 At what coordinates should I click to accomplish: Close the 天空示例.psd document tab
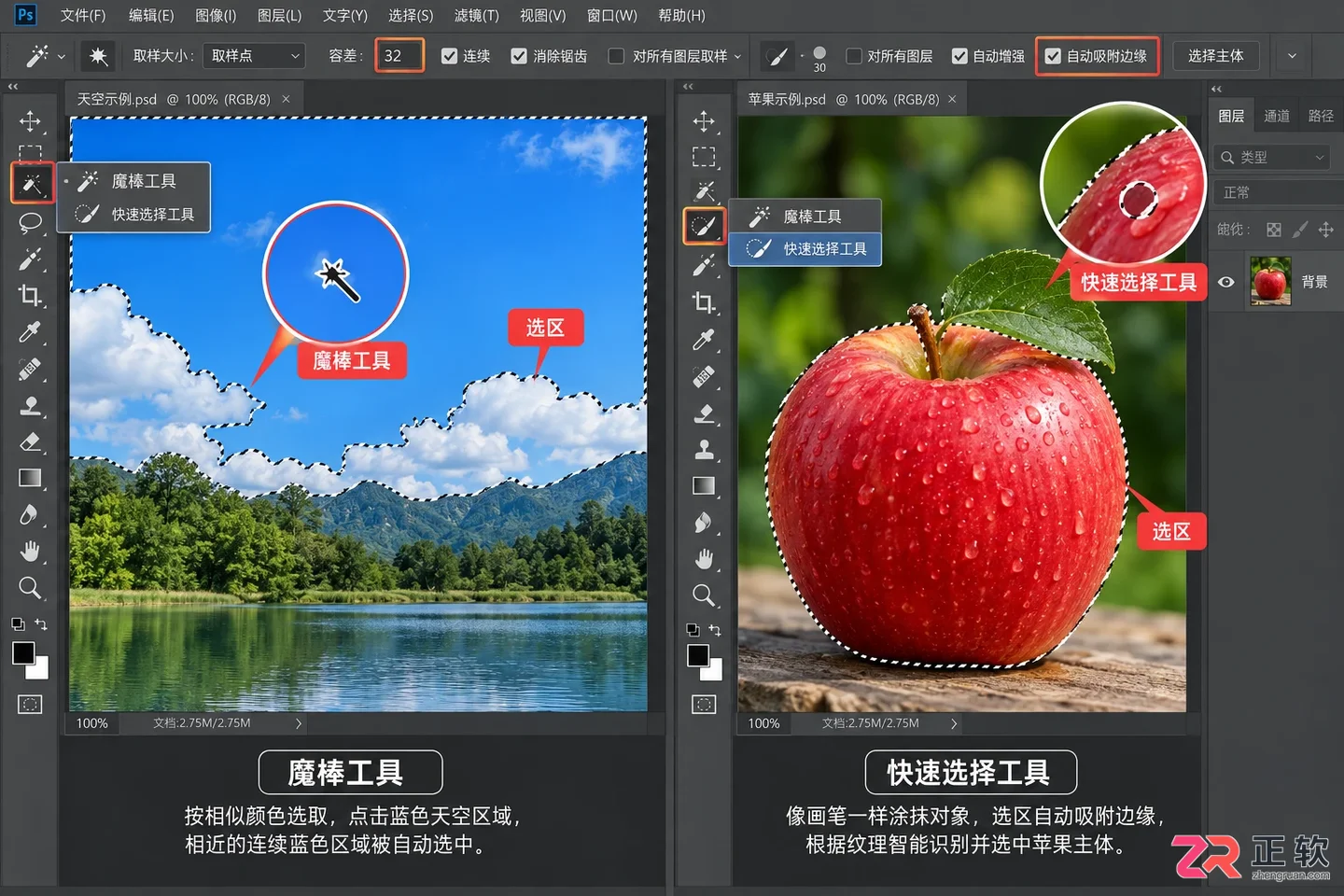tap(286, 99)
